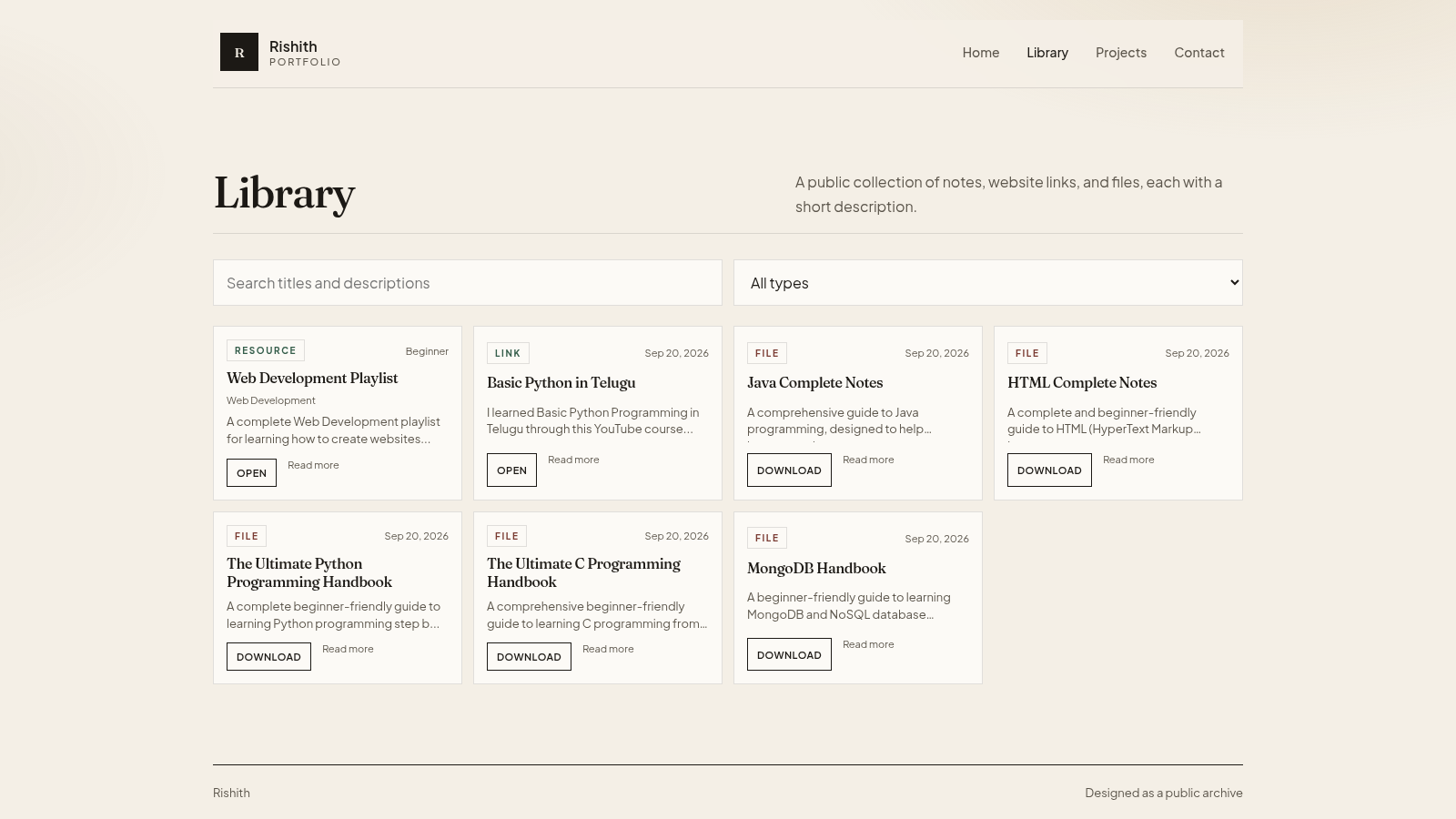Download Java Complete Notes

click(x=789, y=470)
